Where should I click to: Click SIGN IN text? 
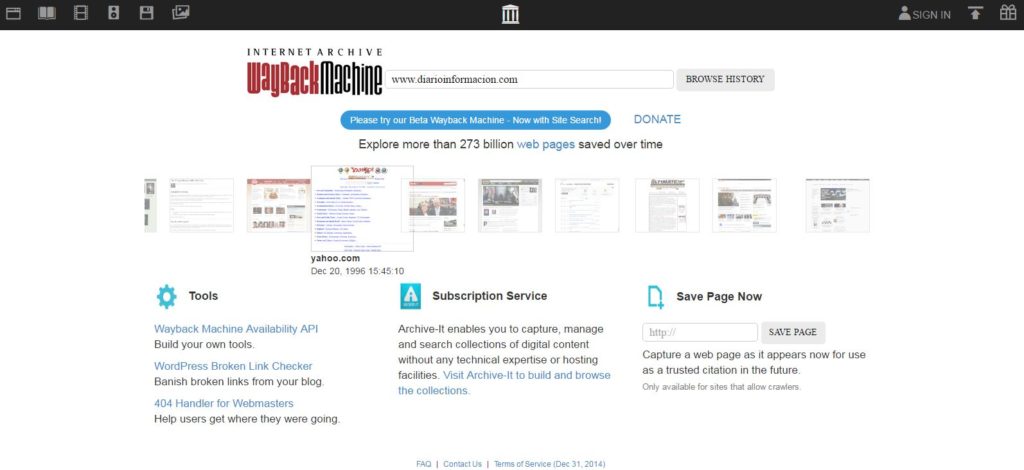[931, 14]
